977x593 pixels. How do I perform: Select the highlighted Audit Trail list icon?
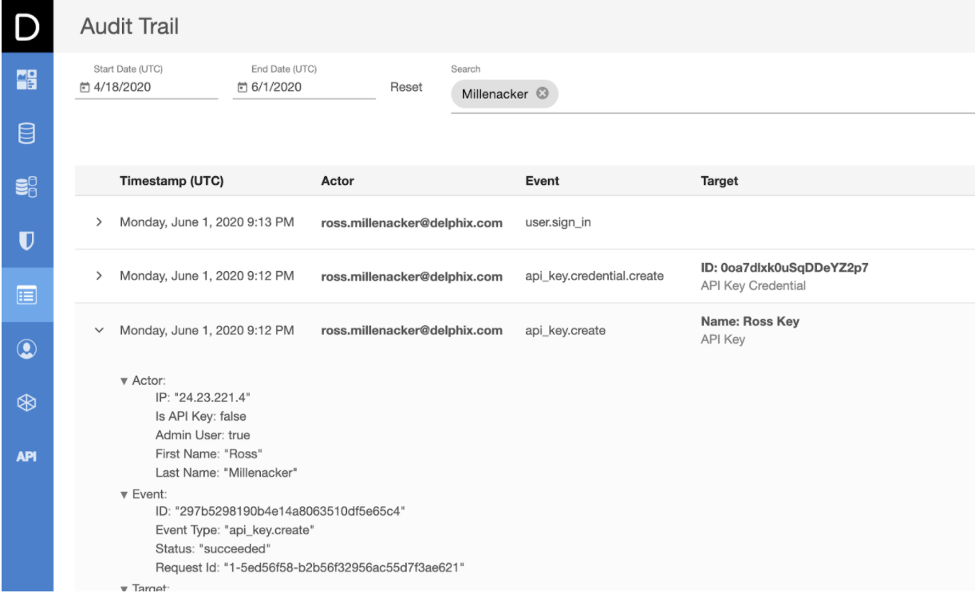pos(28,295)
